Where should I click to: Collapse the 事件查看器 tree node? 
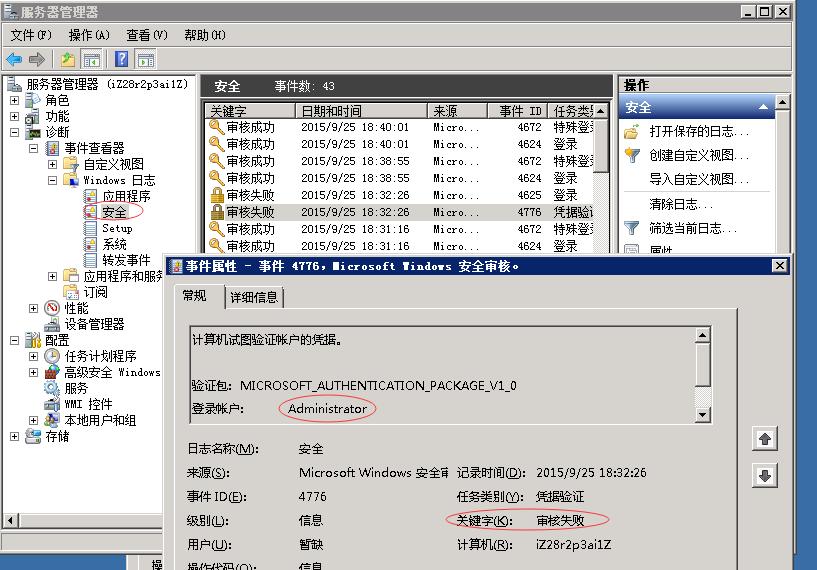(x=34, y=148)
